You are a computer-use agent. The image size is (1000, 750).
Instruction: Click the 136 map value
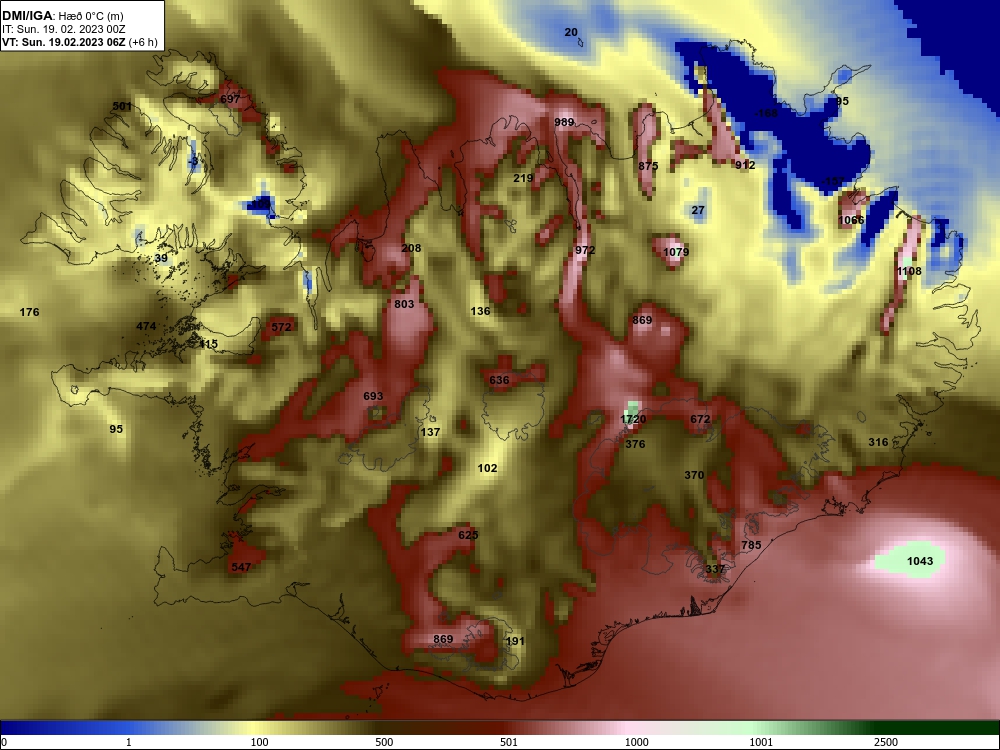point(480,311)
